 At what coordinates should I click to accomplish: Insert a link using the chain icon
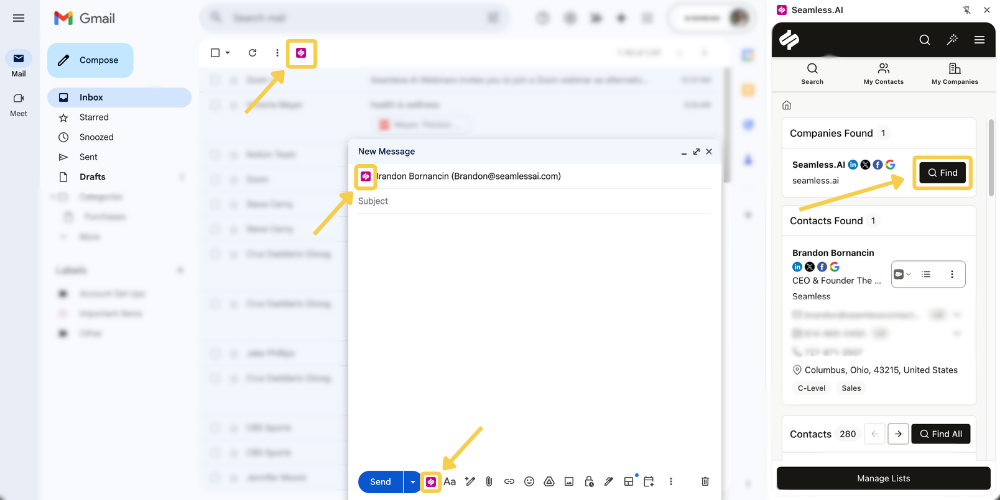click(x=509, y=482)
